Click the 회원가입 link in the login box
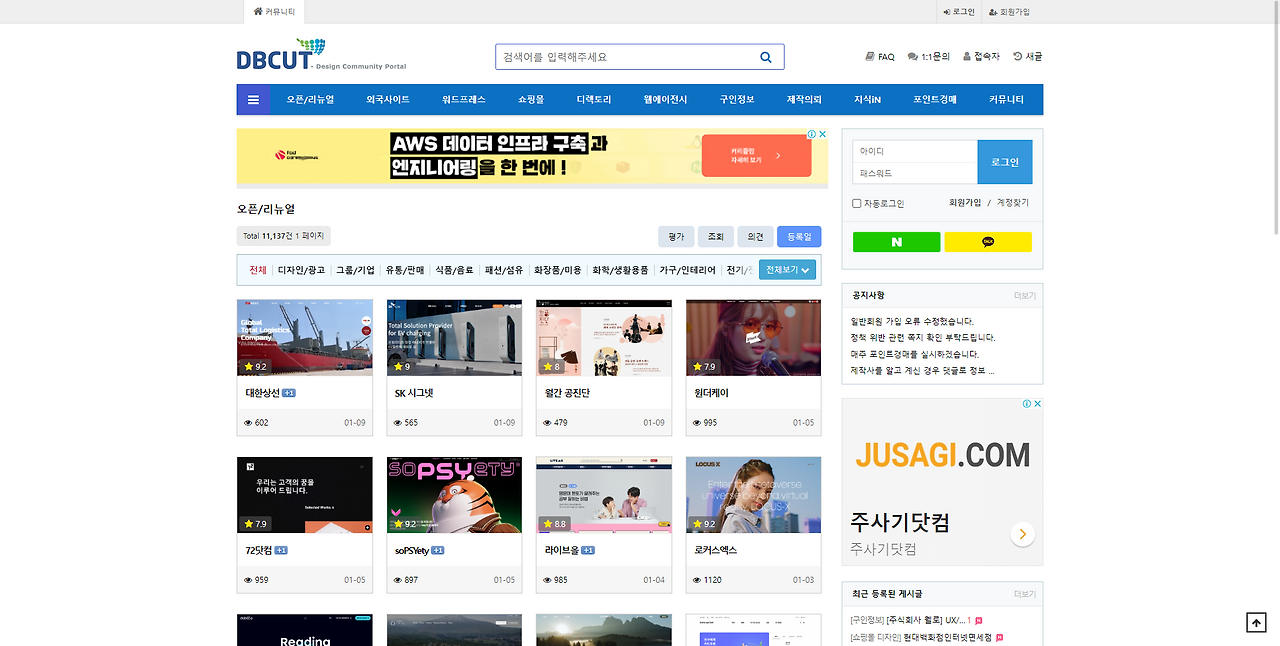1280x646 pixels. pos(965,203)
